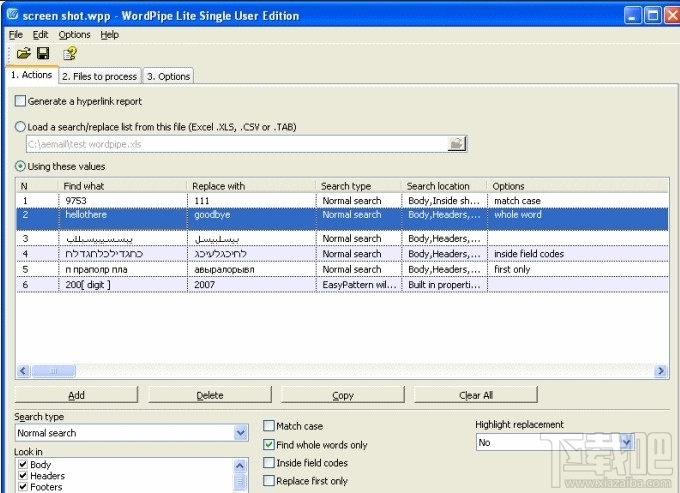
Task: Click the Delete button
Action: click(210, 395)
